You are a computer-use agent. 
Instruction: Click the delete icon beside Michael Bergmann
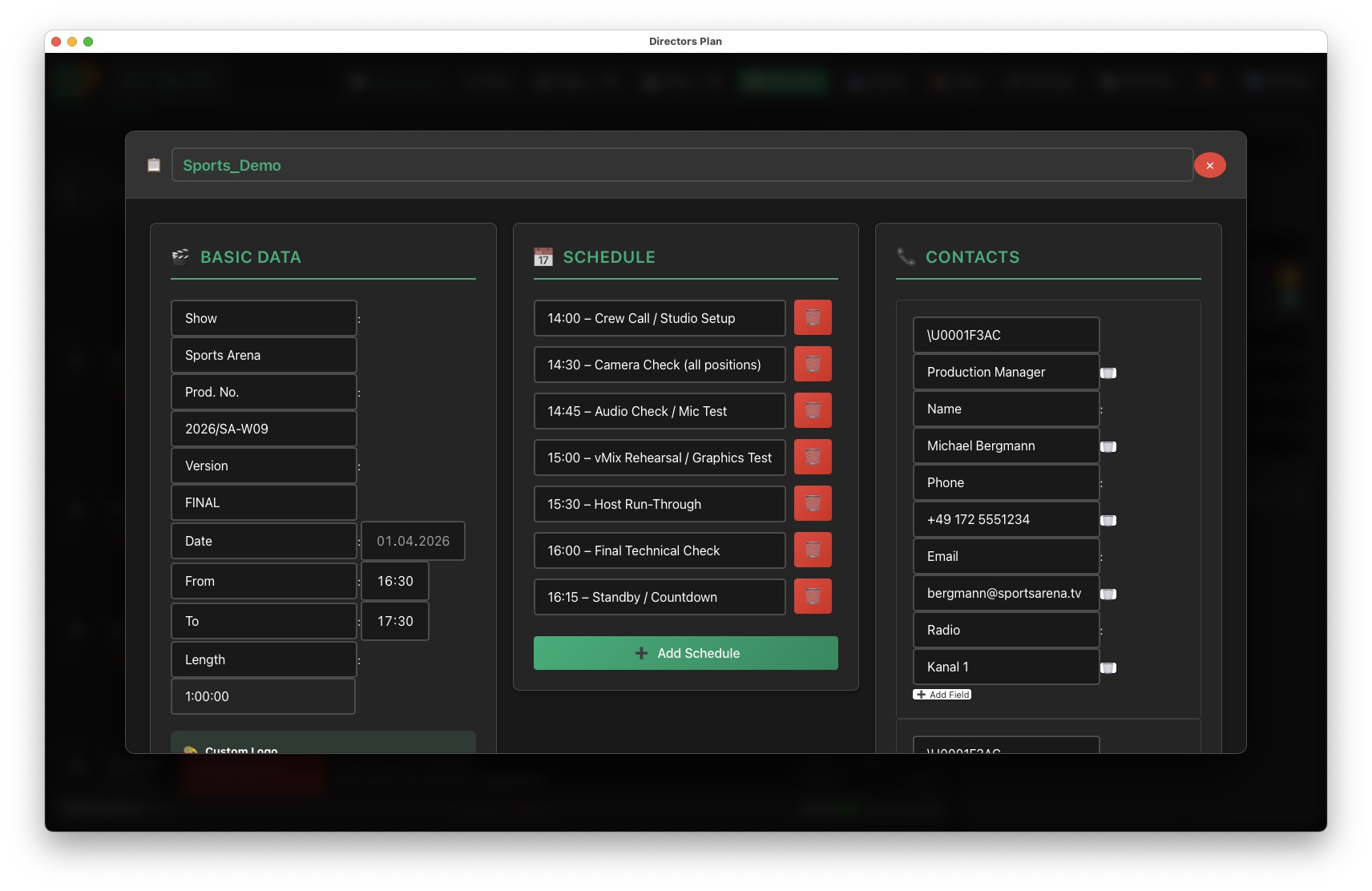(x=1108, y=446)
